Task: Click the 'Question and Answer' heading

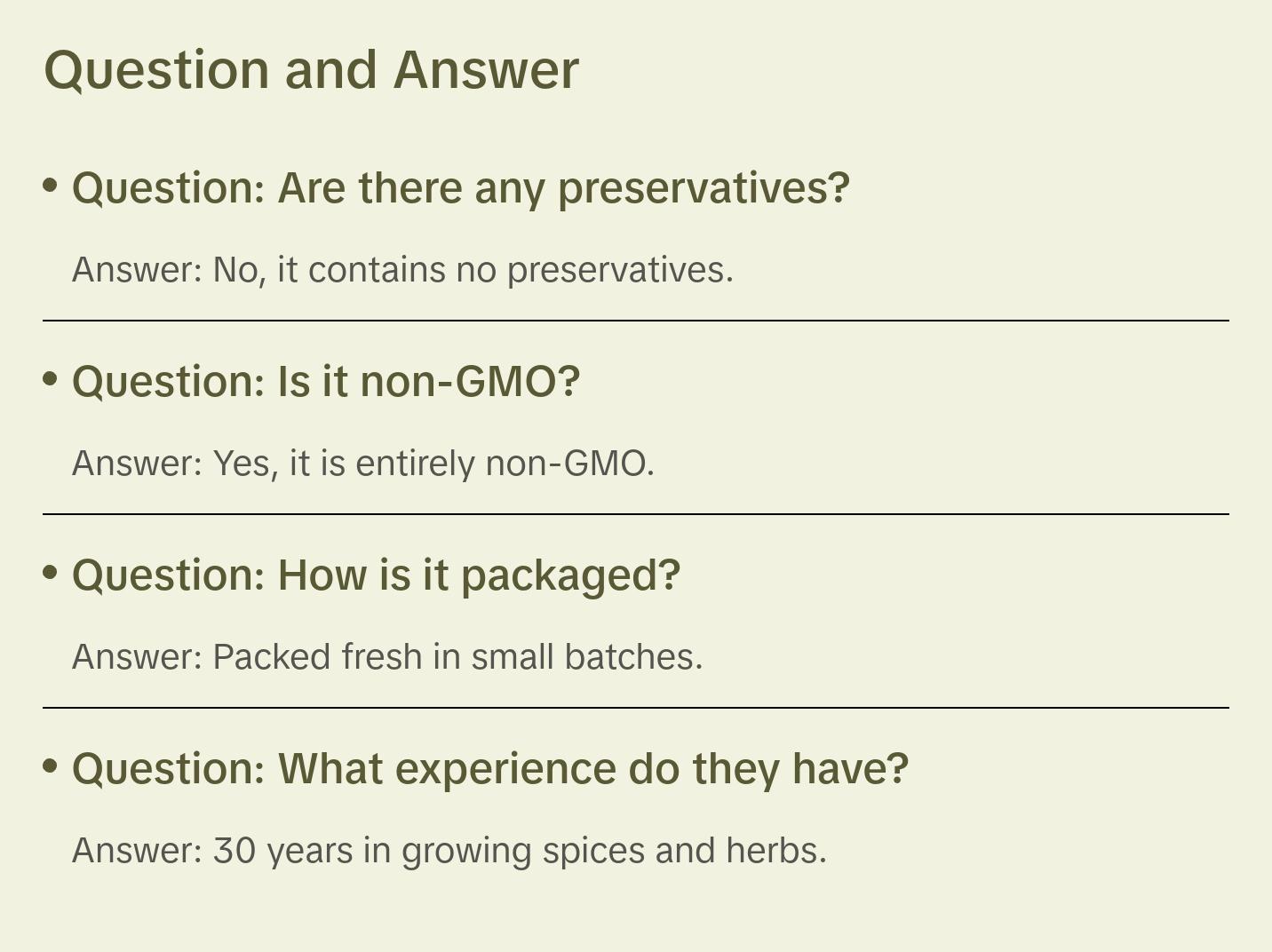Action: (x=311, y=70)
